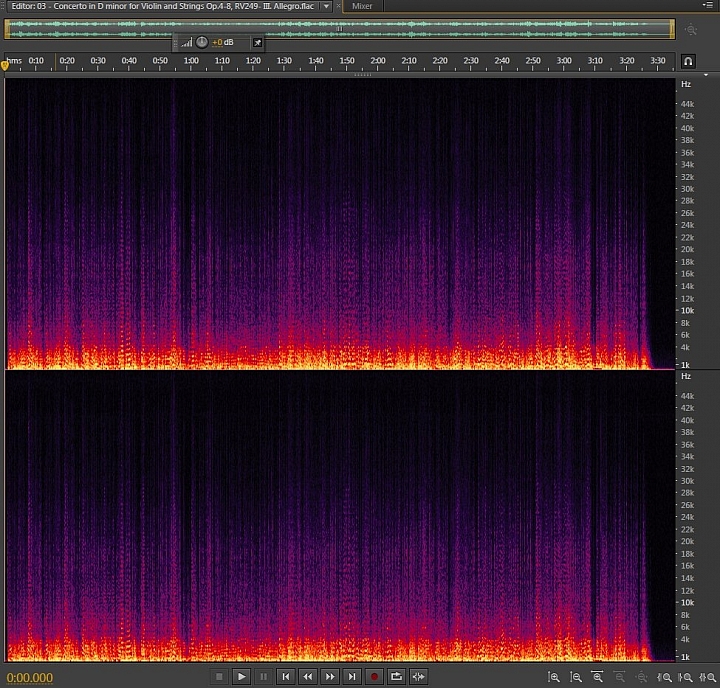Image resolution: width=720 pixels, height=688 pixels.
Task: Move playhead to next marker
Action: (x=352, y=677)
